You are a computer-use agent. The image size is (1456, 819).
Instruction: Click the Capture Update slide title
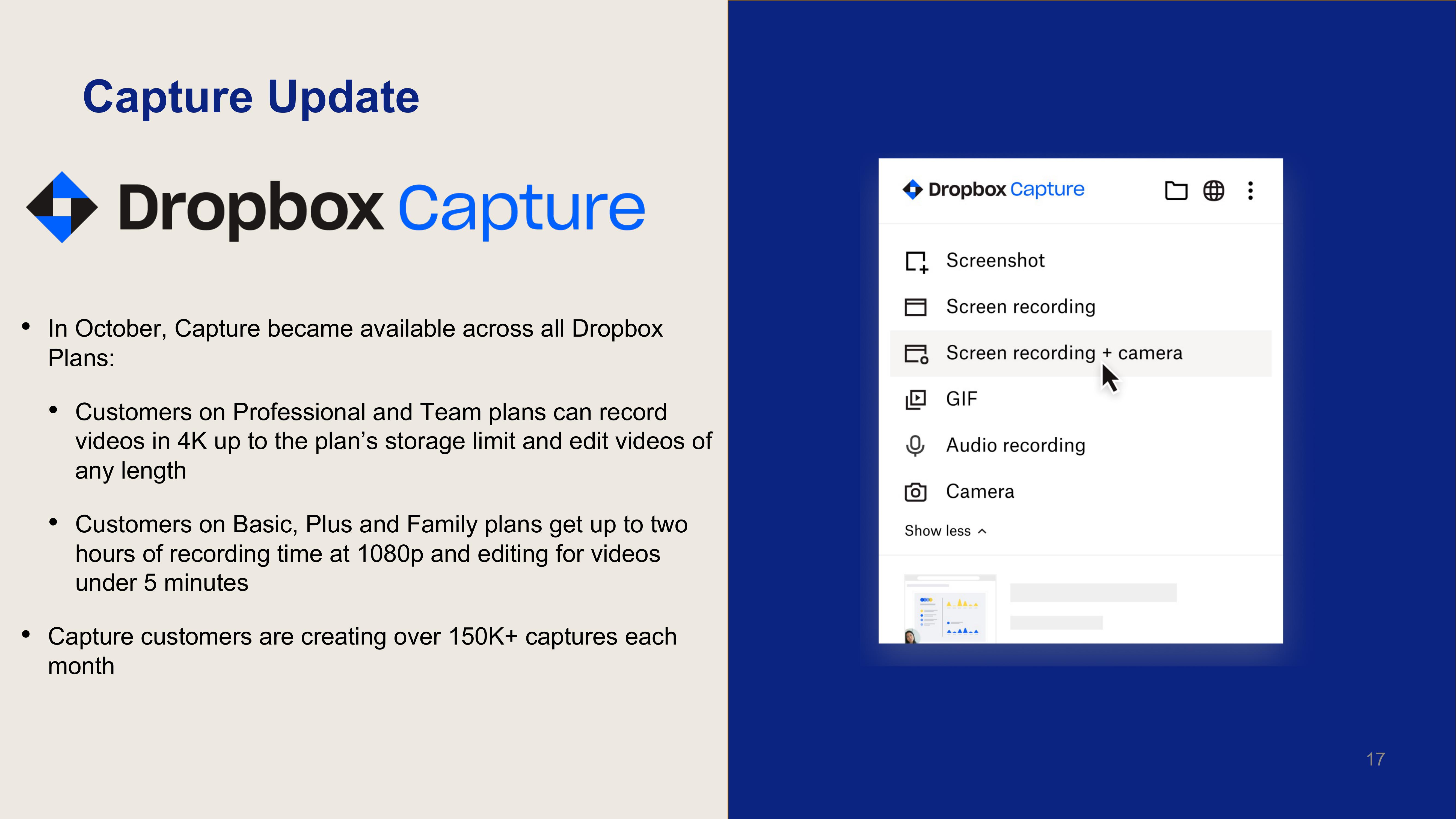251,97
